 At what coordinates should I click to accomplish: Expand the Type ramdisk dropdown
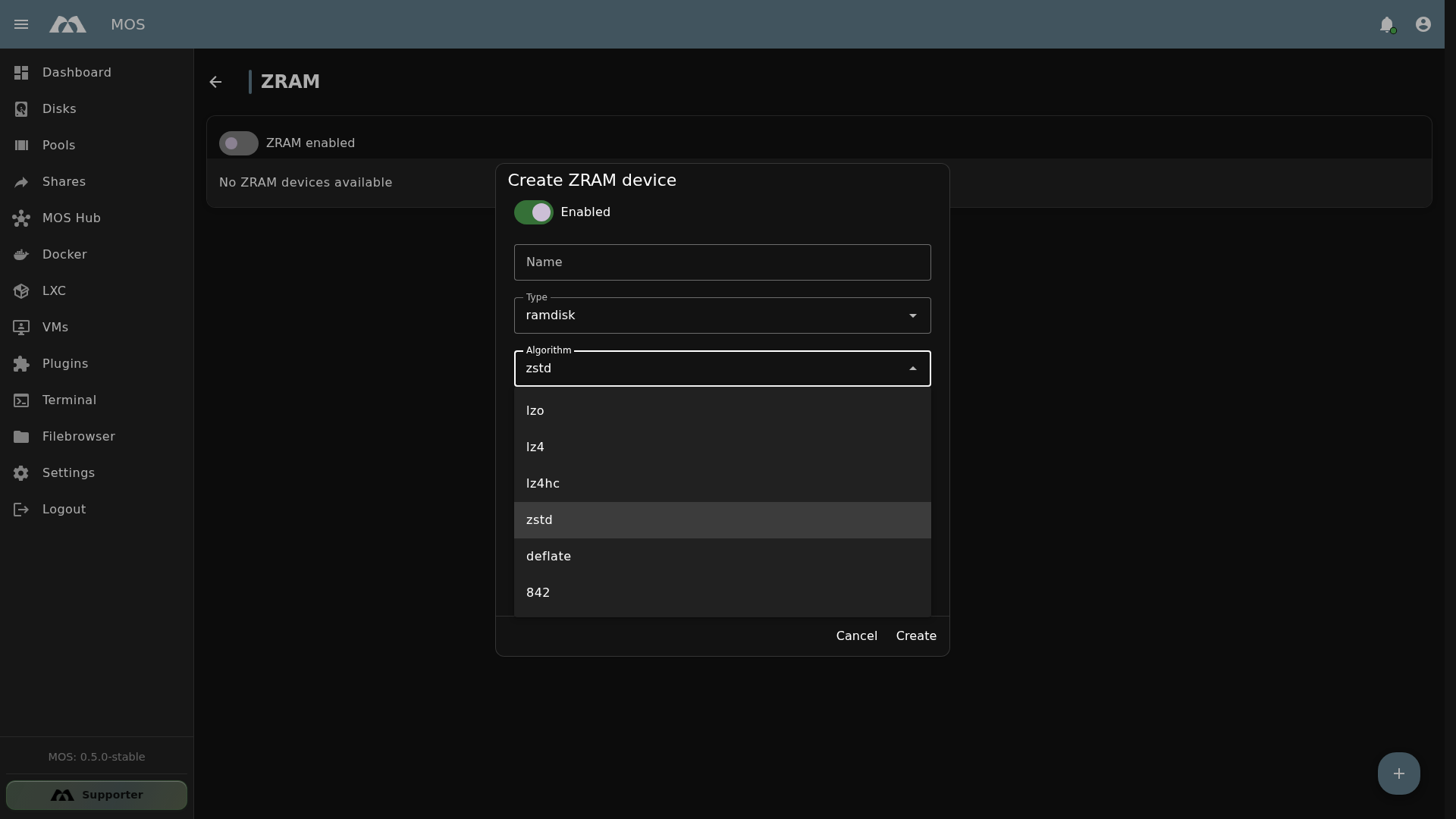pos(723,315)
